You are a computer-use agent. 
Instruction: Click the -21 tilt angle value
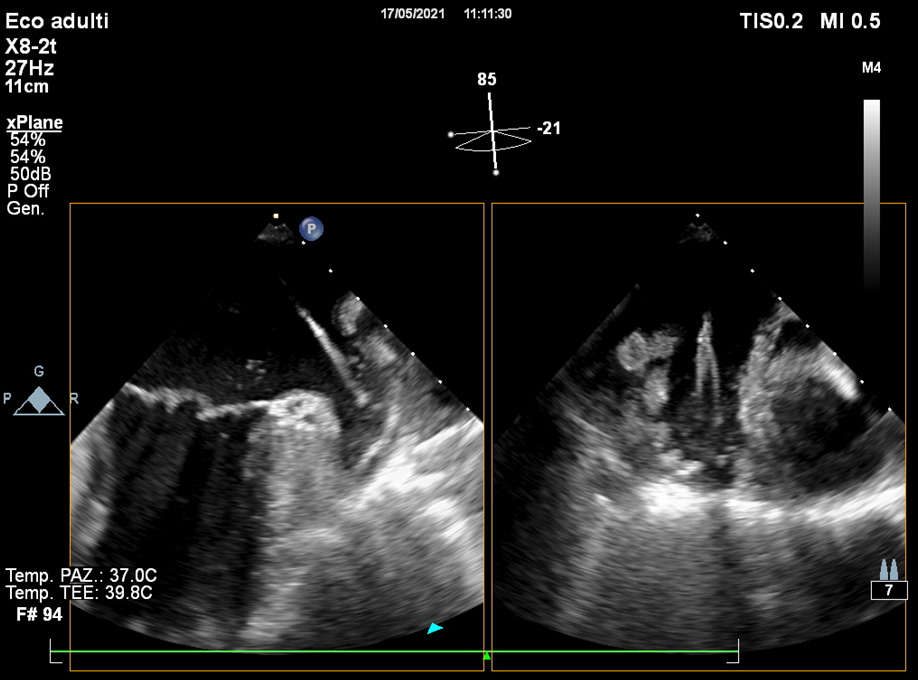551,128
